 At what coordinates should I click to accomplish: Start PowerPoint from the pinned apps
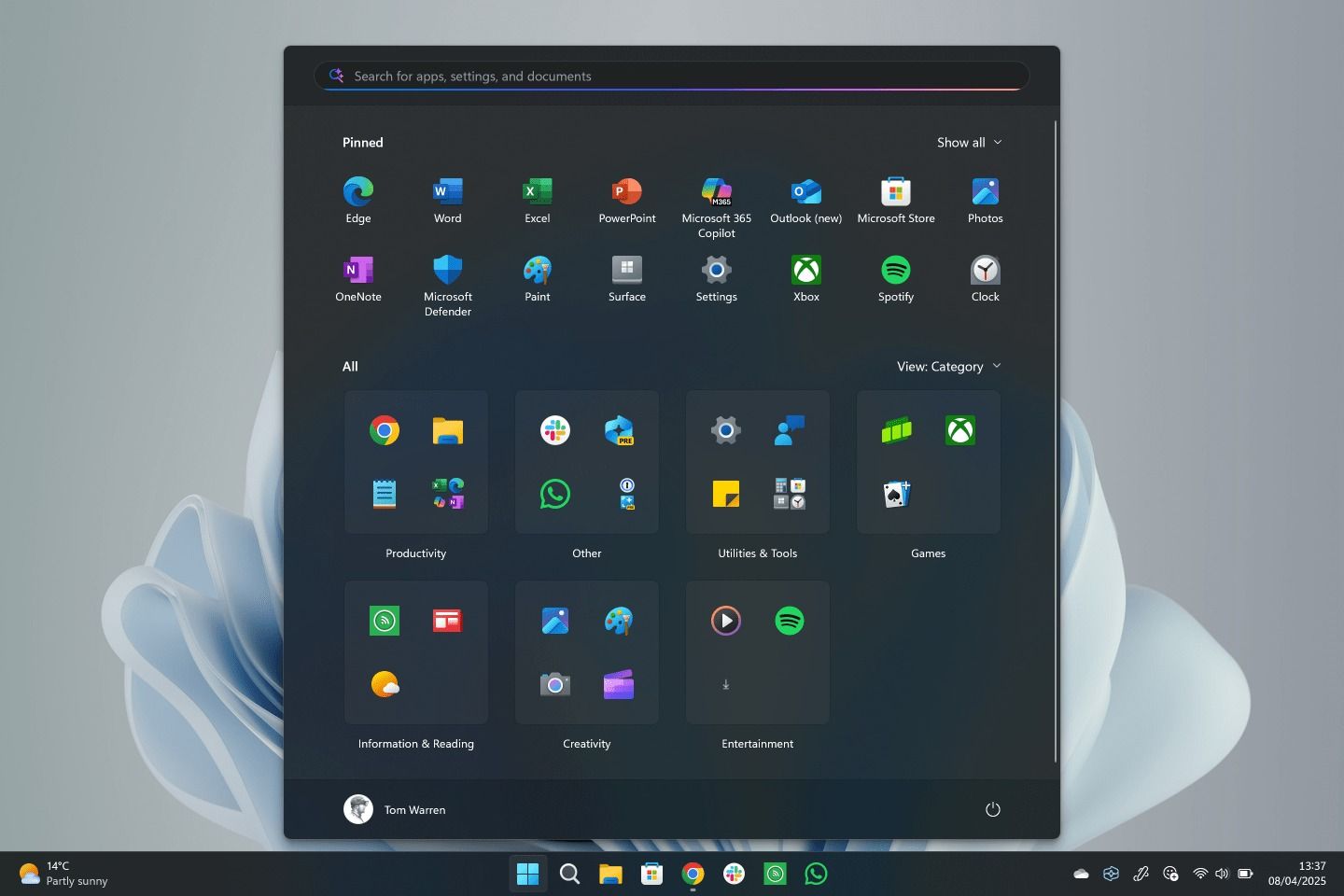626,196
